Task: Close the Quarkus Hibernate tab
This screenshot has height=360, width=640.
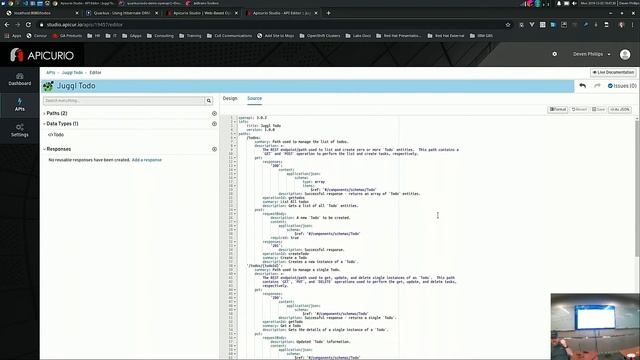Action: [156, 13]
